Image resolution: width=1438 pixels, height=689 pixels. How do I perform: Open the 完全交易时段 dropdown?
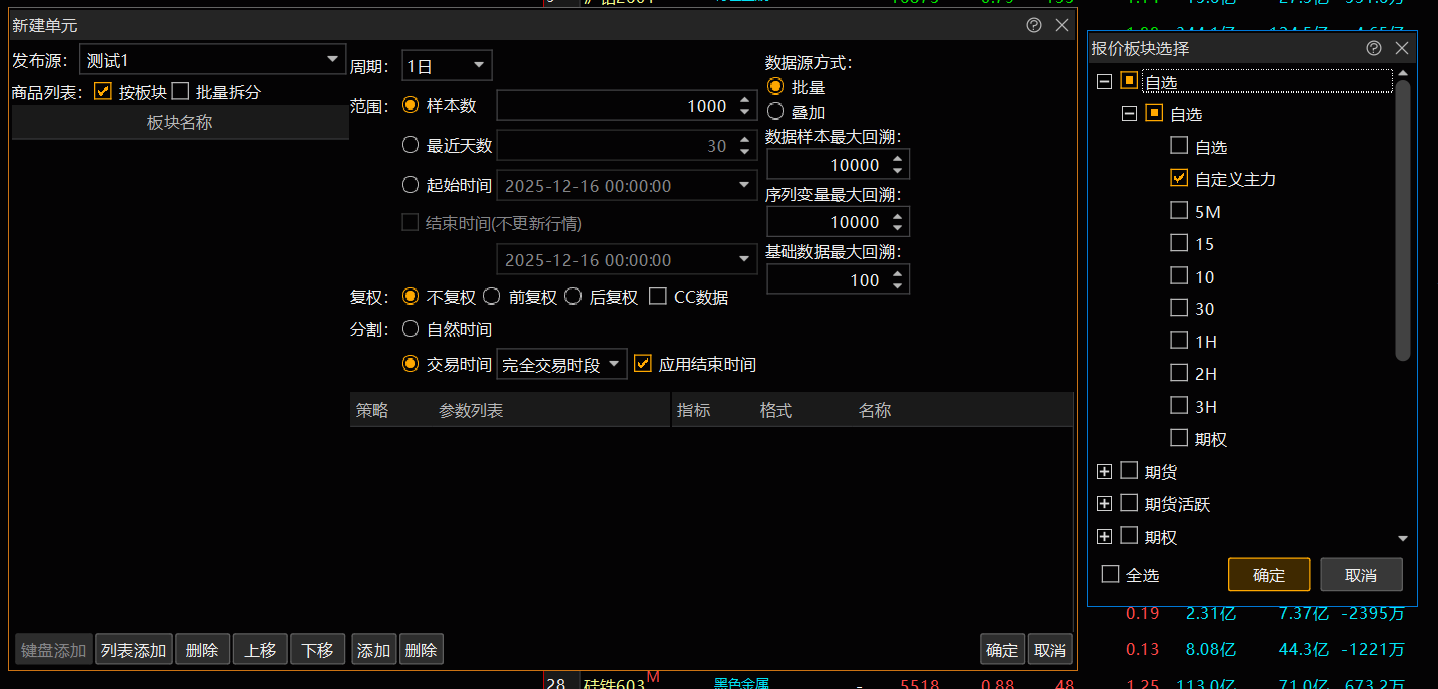click(613, 365)
